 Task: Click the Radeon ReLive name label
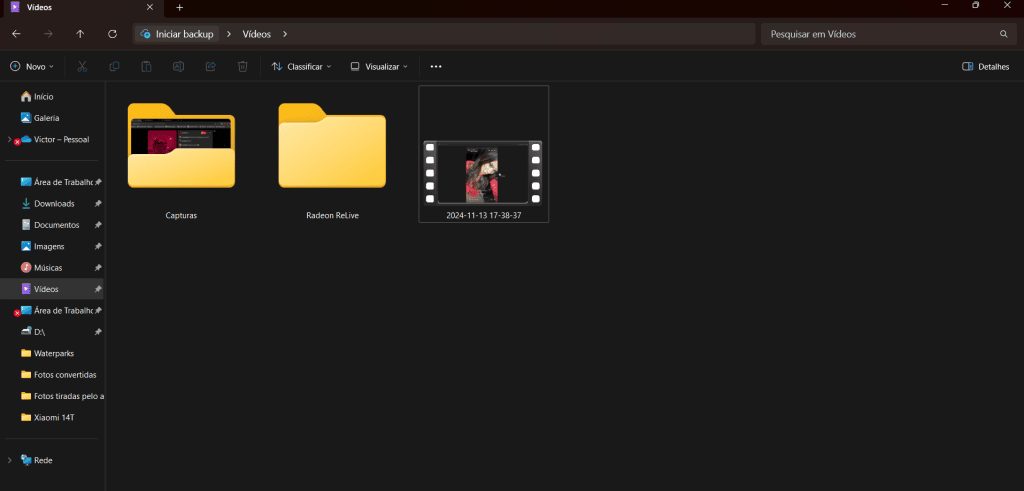click(332, 215)
